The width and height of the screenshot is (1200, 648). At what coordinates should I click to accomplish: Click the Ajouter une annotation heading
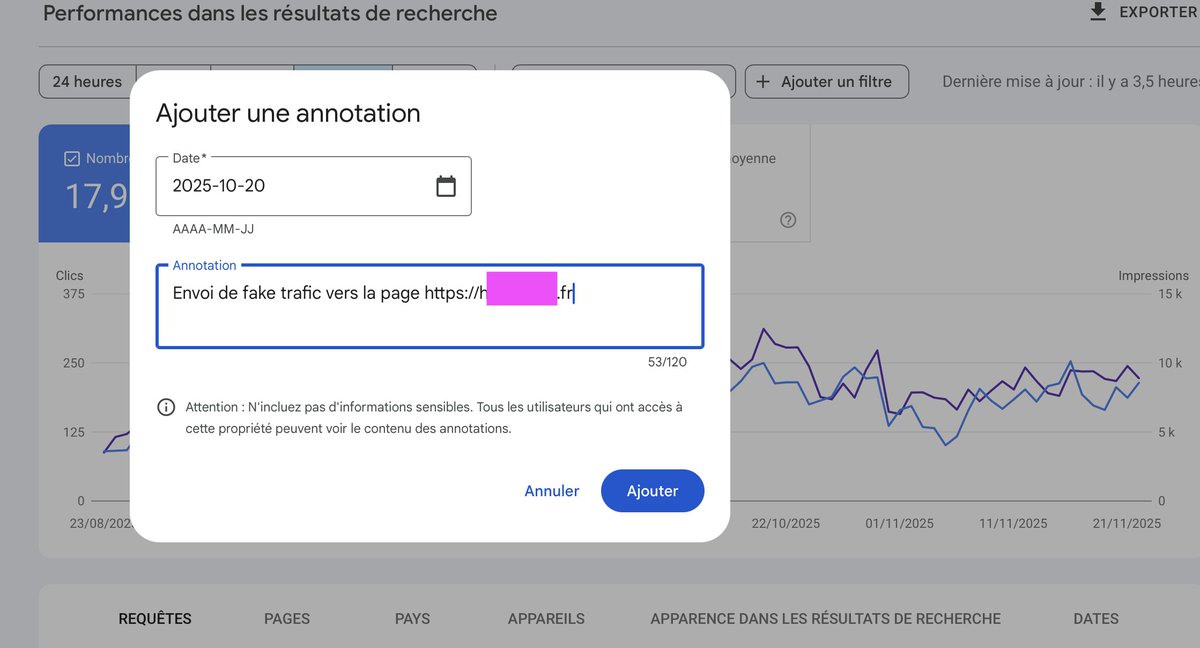pyautogui.click(x=288, y=113)
